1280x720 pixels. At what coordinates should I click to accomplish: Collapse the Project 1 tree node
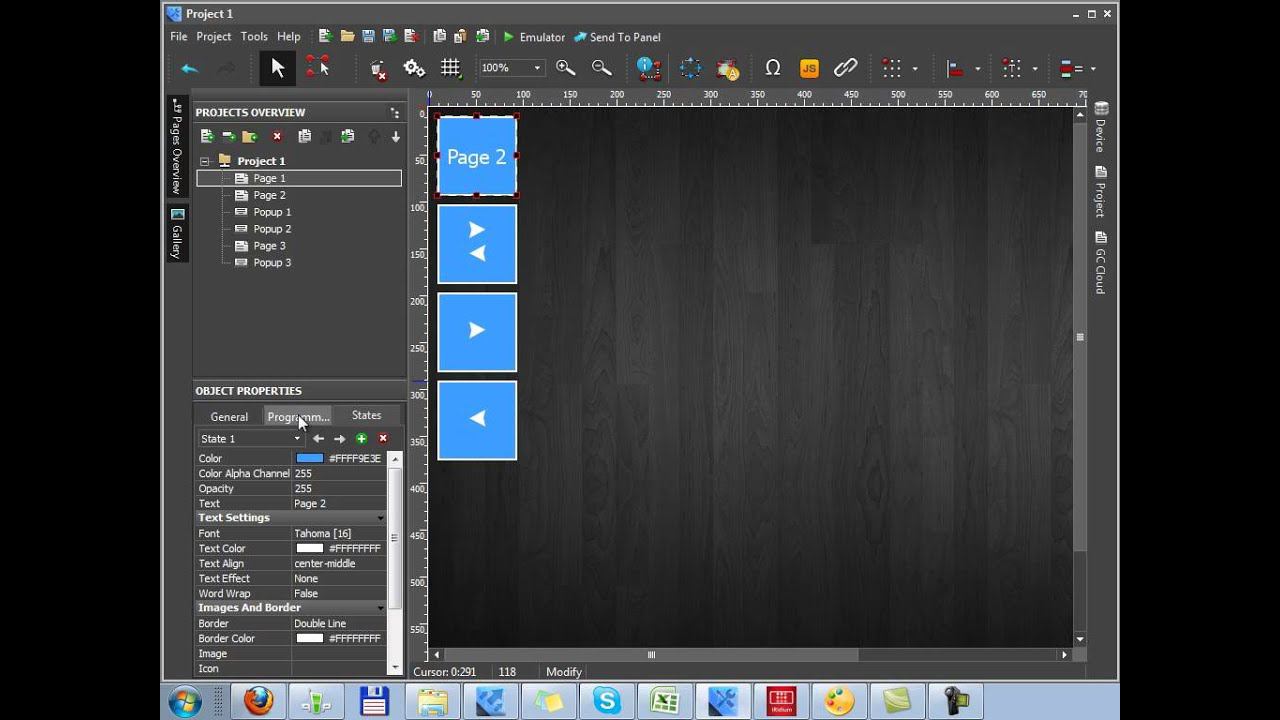(x=205, y=161)
